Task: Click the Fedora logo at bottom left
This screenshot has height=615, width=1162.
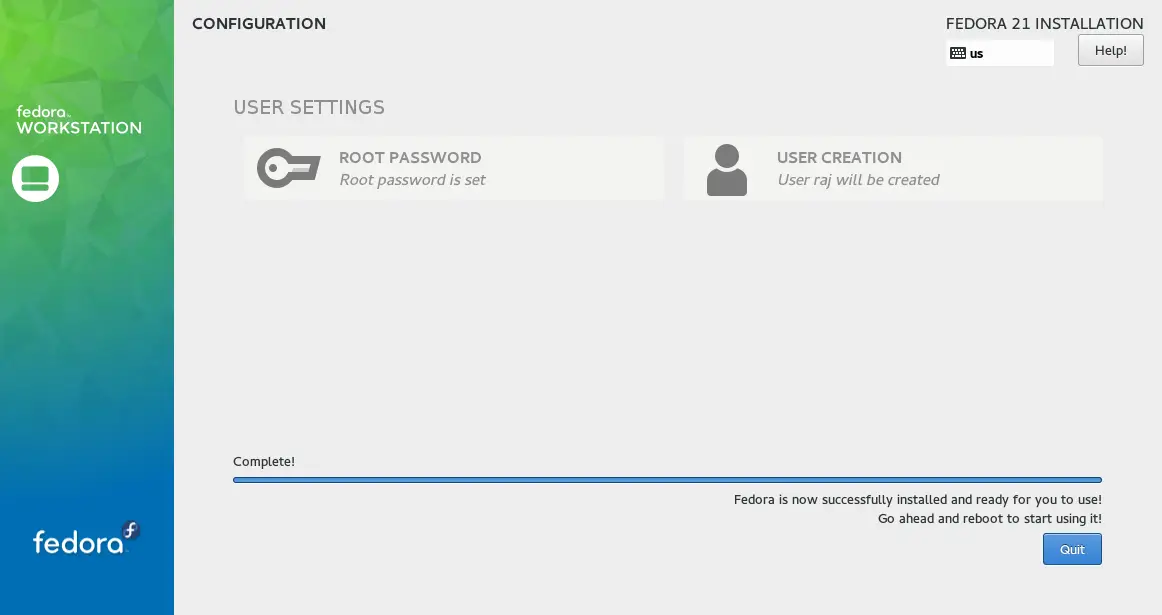Action: pyautogui.click(x=85, y=539)
